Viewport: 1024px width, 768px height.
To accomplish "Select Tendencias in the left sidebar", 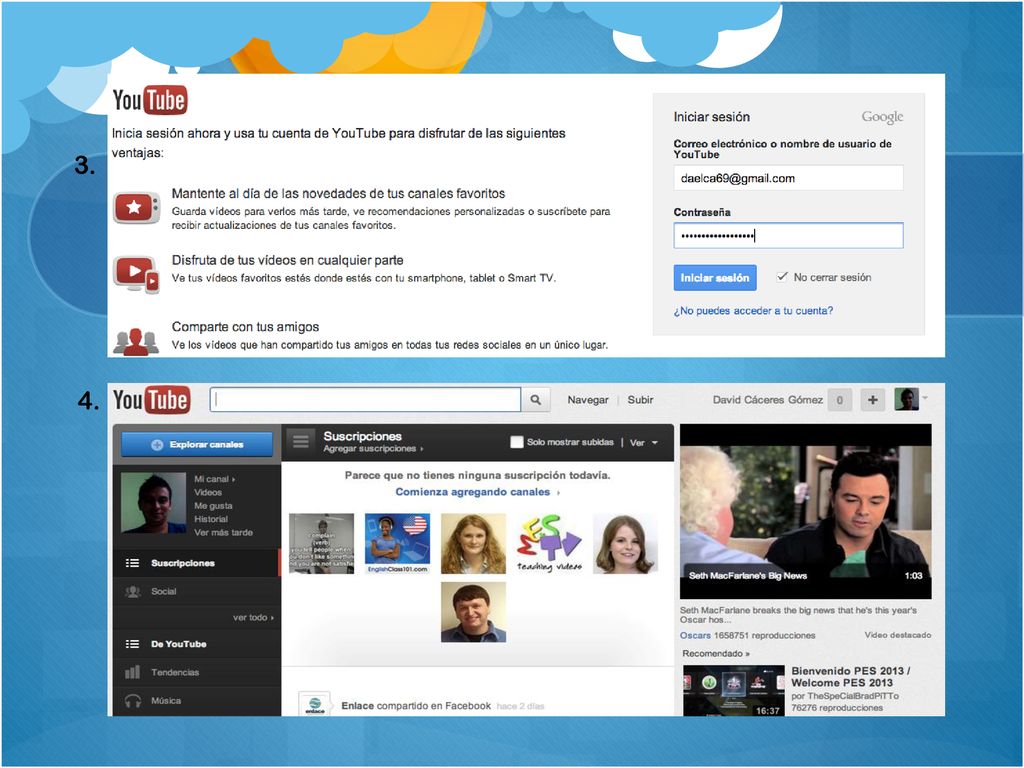I will 197,672.
